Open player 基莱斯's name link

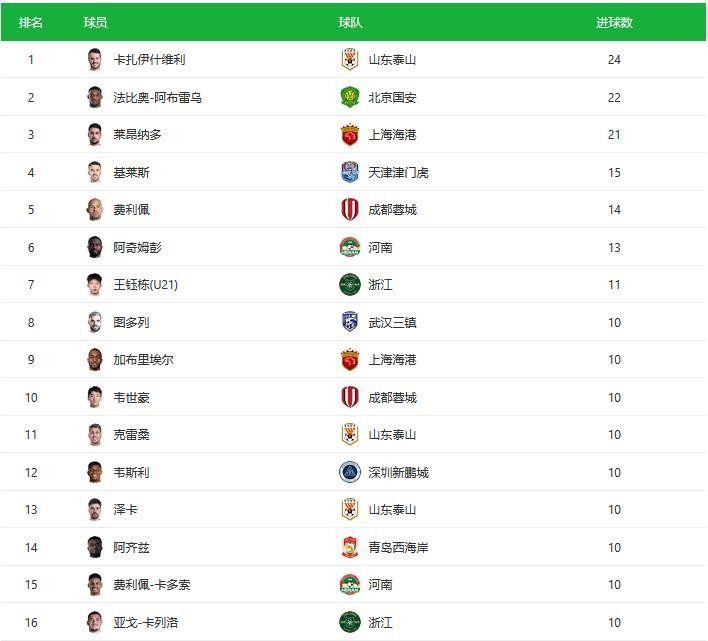pyautogui.click(x=131, y=172)
